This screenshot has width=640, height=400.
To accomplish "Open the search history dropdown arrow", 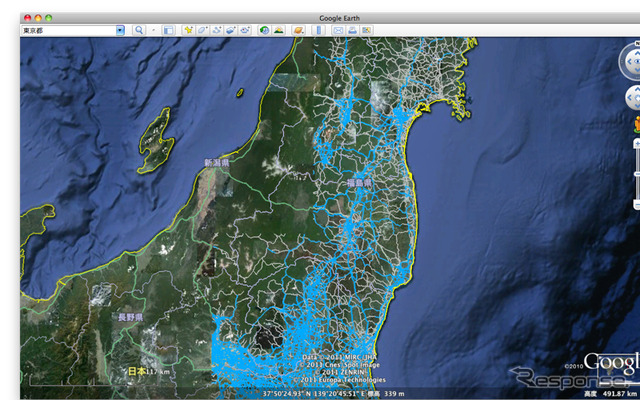I will point(120,30).
